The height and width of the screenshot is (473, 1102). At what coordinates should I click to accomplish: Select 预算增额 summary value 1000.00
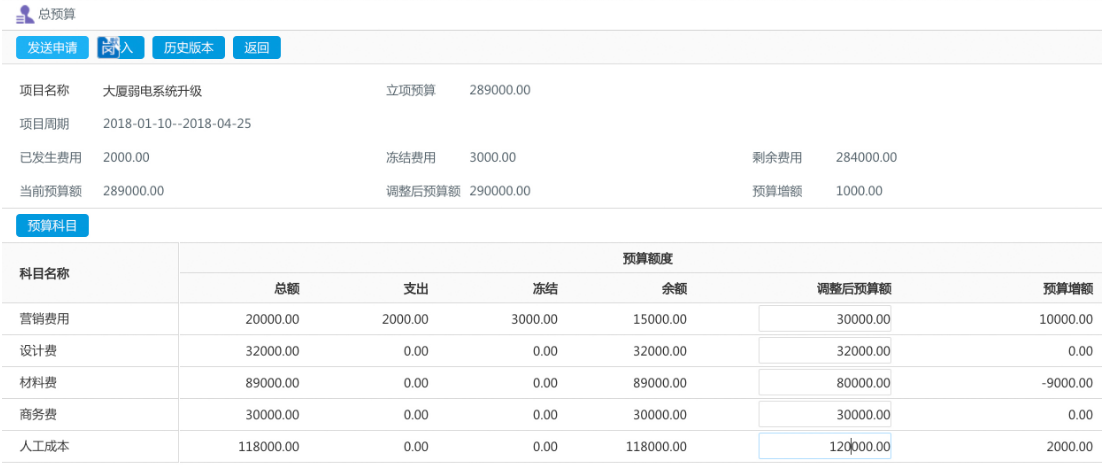(x=860, y=191)
